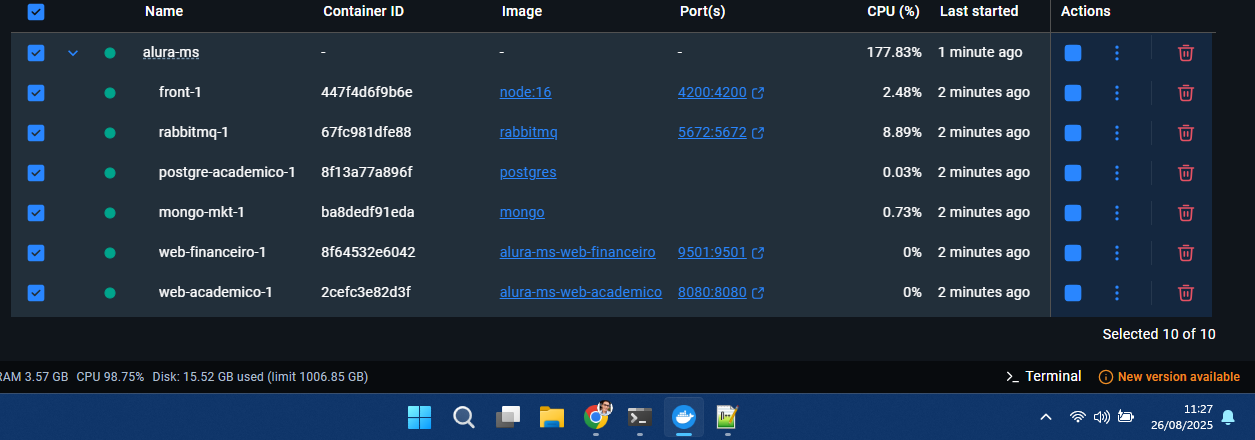The width and height of the screenshot is (1255, 440).
Task: Open Task View from the taskbar
Action: pyautogui.click(x=508, y=417)
